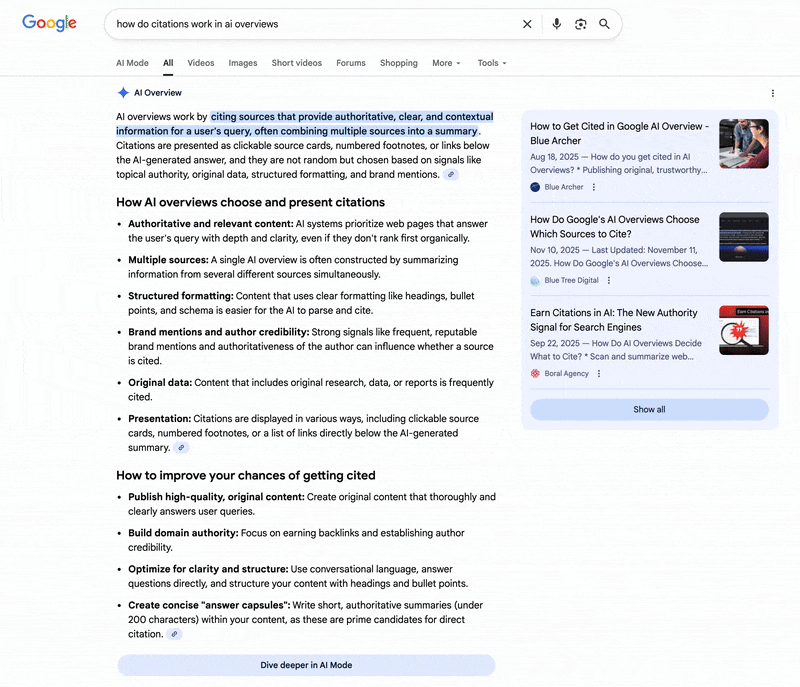Click Dive deeper in AI Mode
The height and width of the screenshot is (687, 800).
click(x=306, y=664)
